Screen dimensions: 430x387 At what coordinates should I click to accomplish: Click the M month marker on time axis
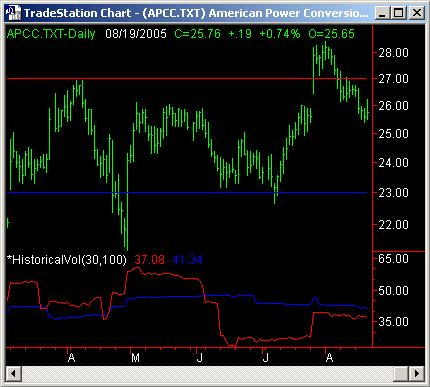135,358
